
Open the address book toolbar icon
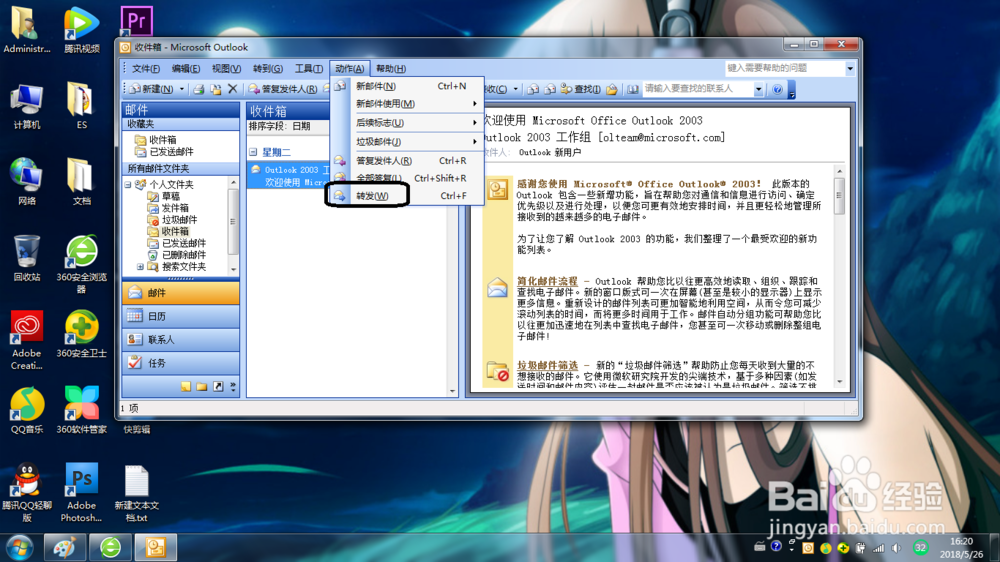[633, 89]
